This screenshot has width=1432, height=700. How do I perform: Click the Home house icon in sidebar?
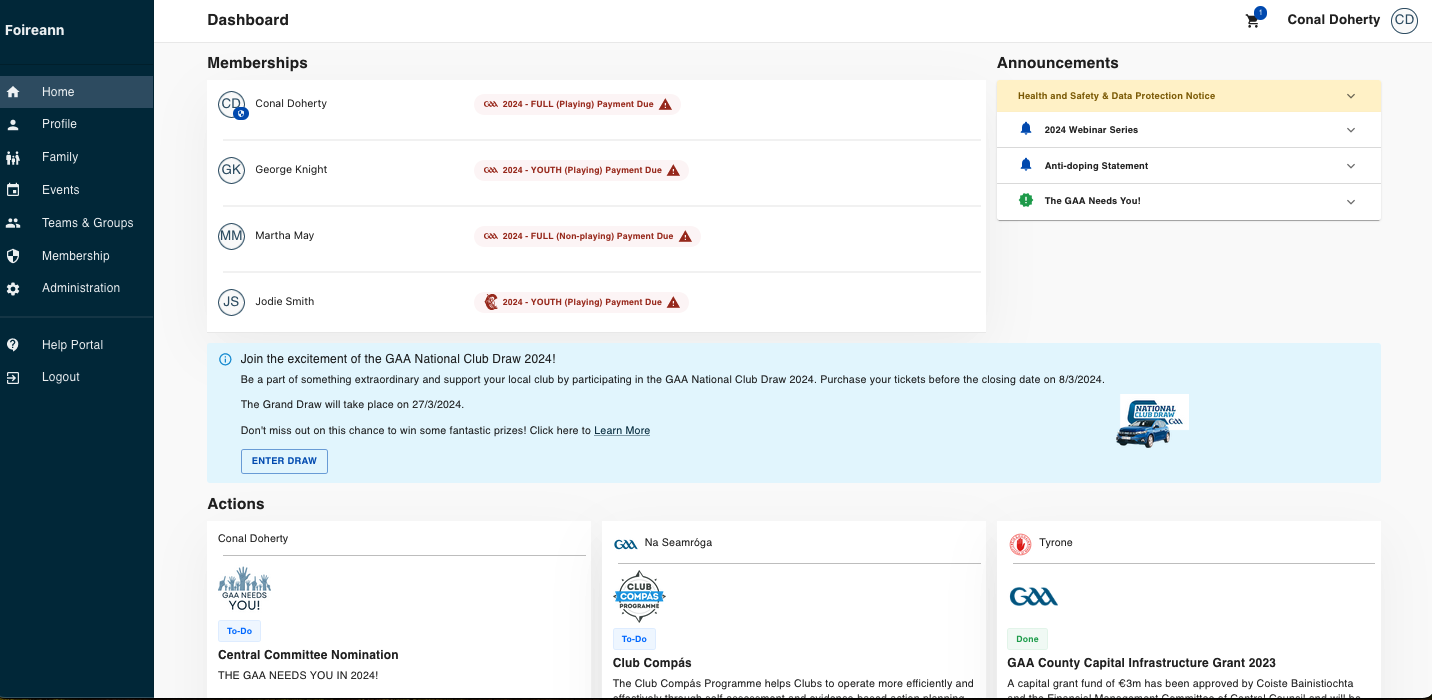pyautogui.click(x=13, y=92)
